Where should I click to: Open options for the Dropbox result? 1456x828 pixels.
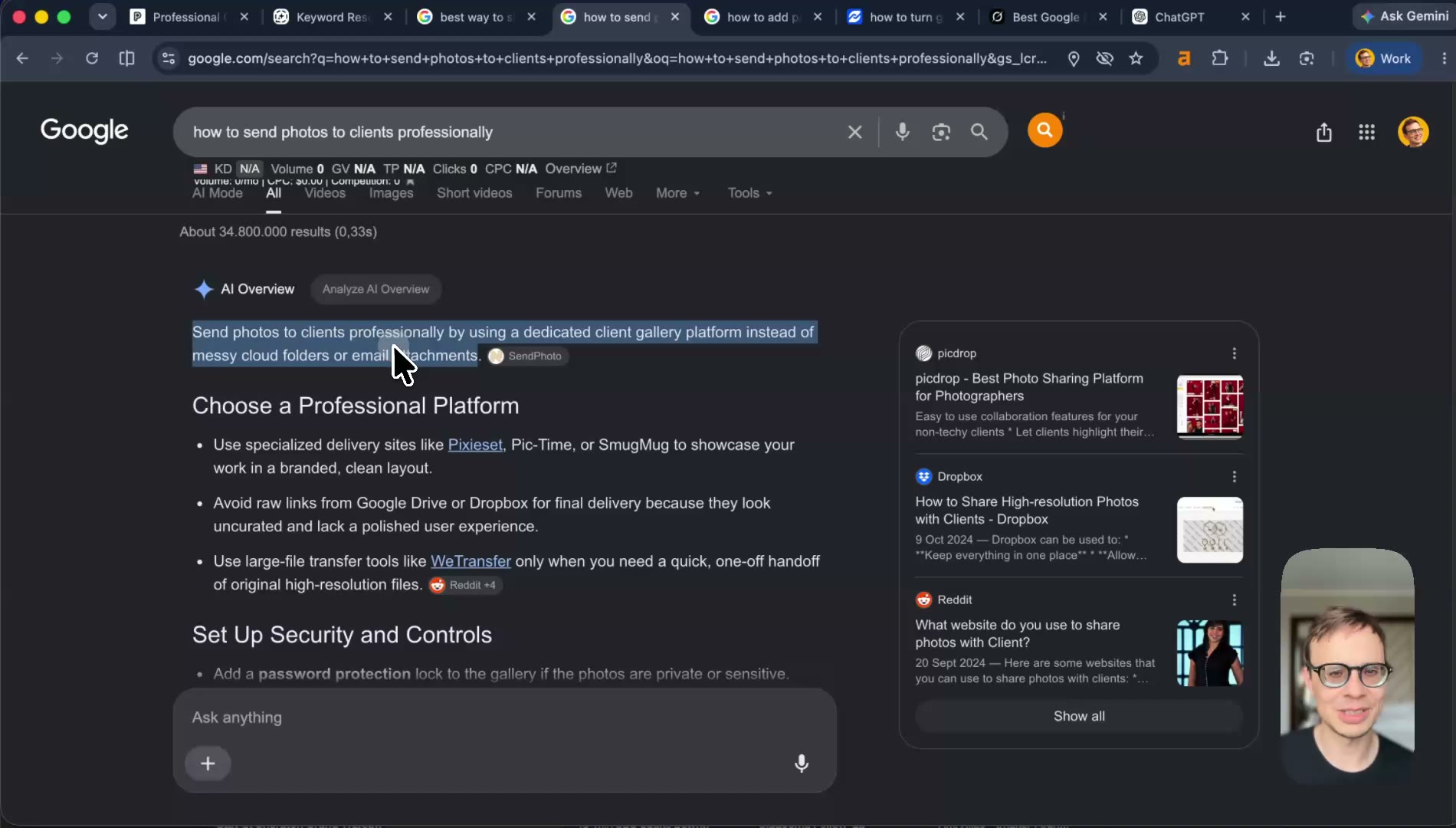tap(1234, 477)
